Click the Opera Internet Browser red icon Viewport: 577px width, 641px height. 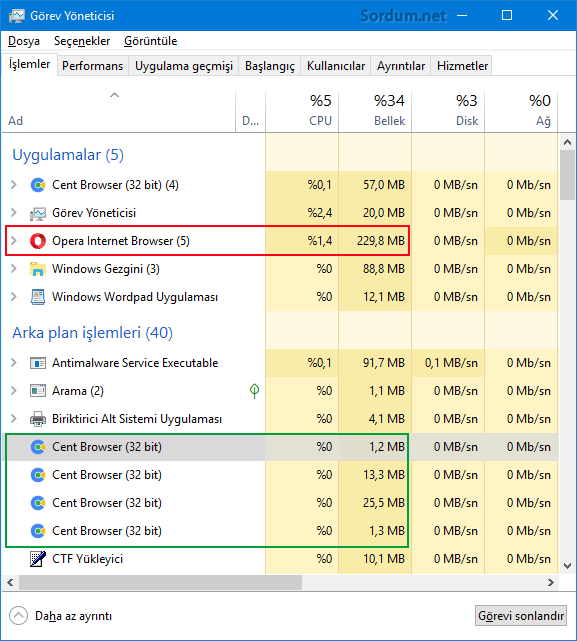[x=38, y=241]
